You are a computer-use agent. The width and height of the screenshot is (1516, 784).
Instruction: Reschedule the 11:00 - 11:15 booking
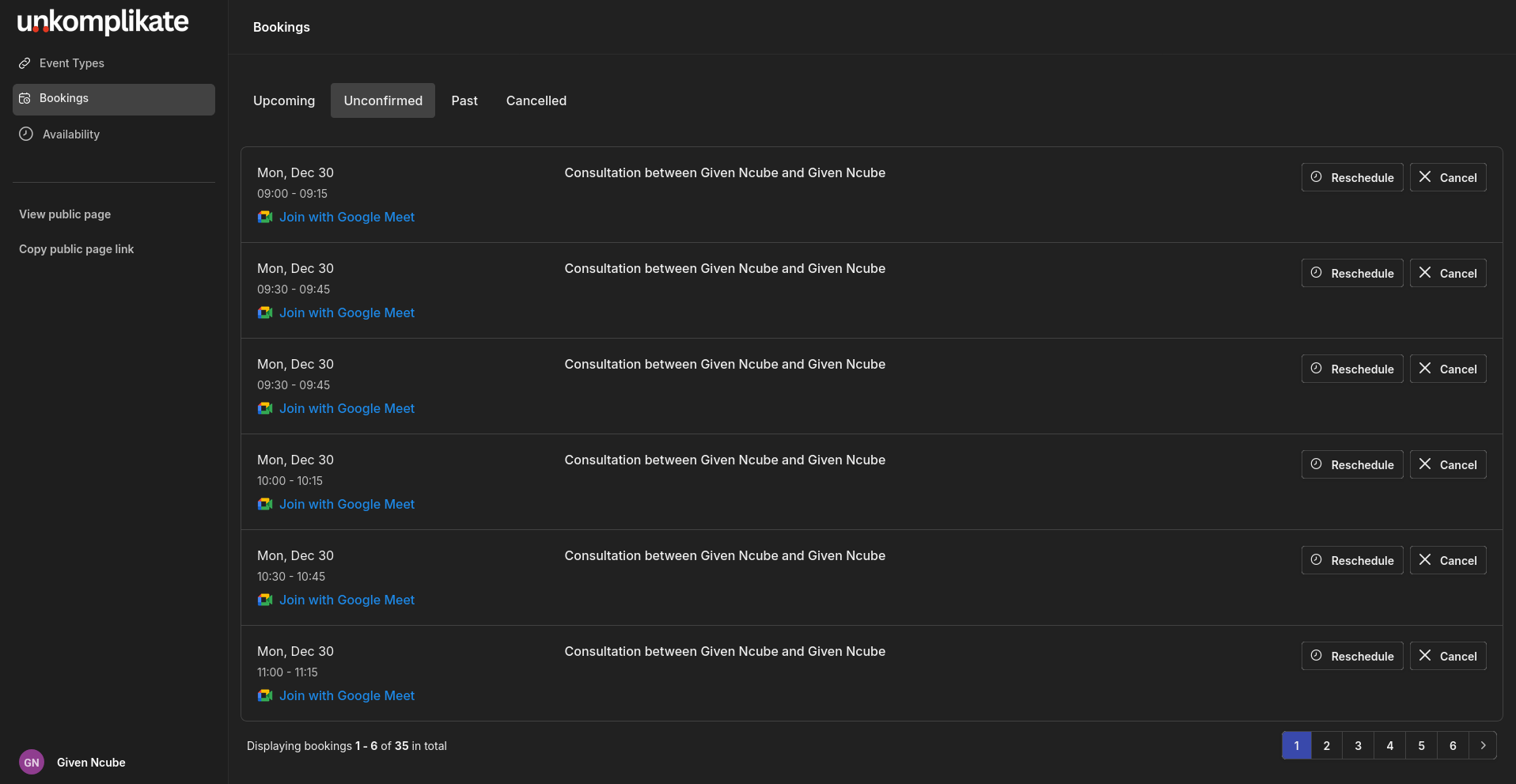click(x=1352, y=656)
